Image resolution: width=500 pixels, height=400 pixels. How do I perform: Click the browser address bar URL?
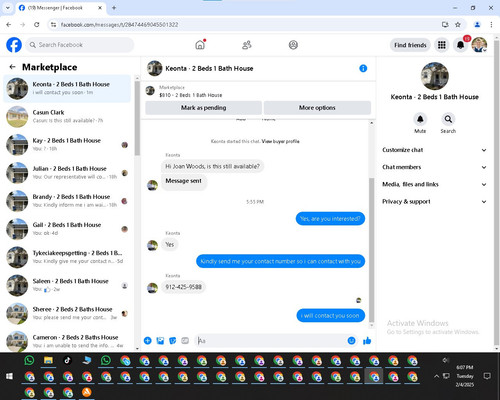pyautogui.click(x=119, y=25)
